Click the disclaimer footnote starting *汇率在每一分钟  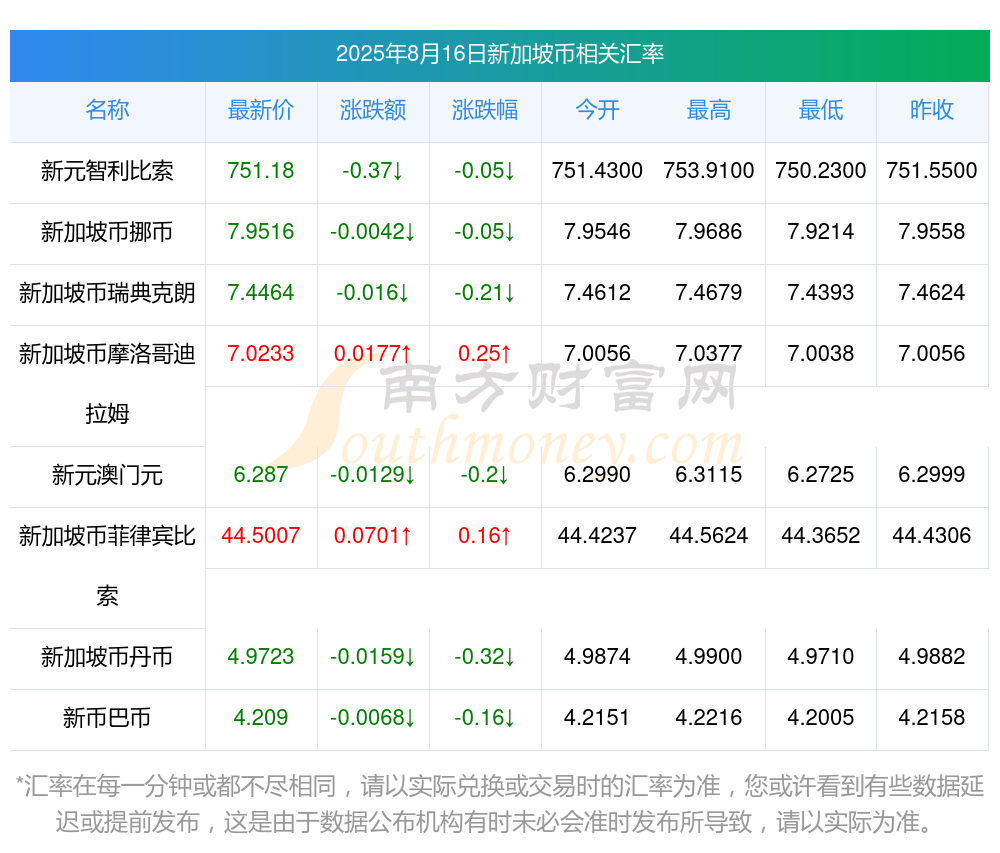click(x=500, y=805)
